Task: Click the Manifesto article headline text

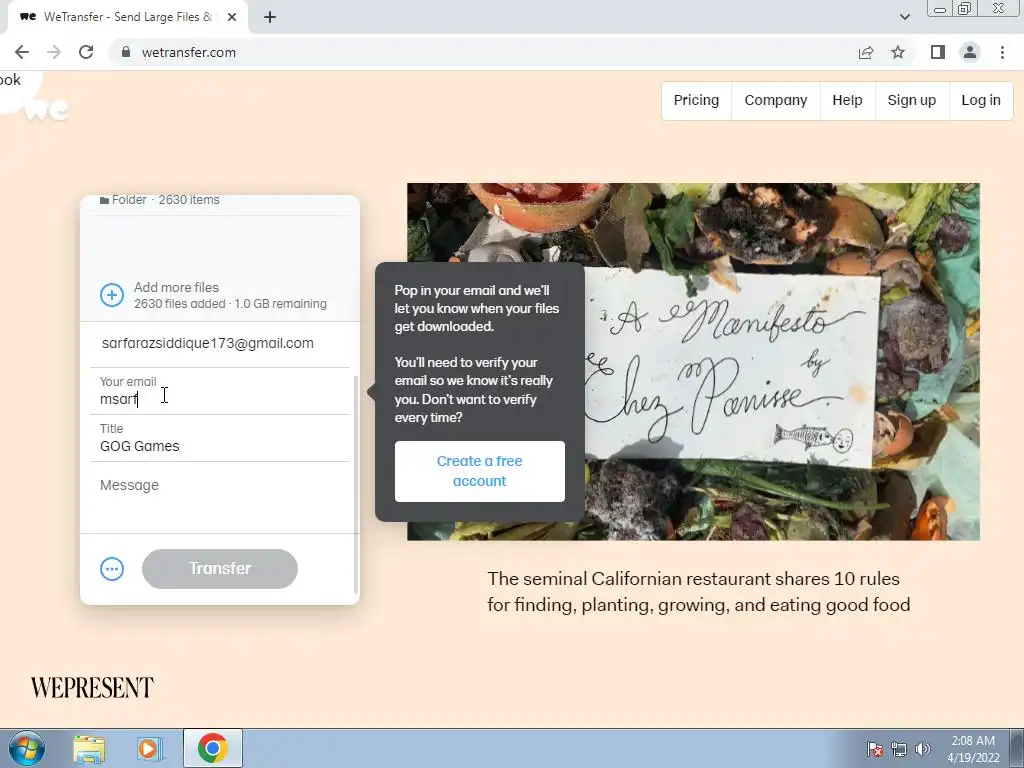Action: point(698,592)
